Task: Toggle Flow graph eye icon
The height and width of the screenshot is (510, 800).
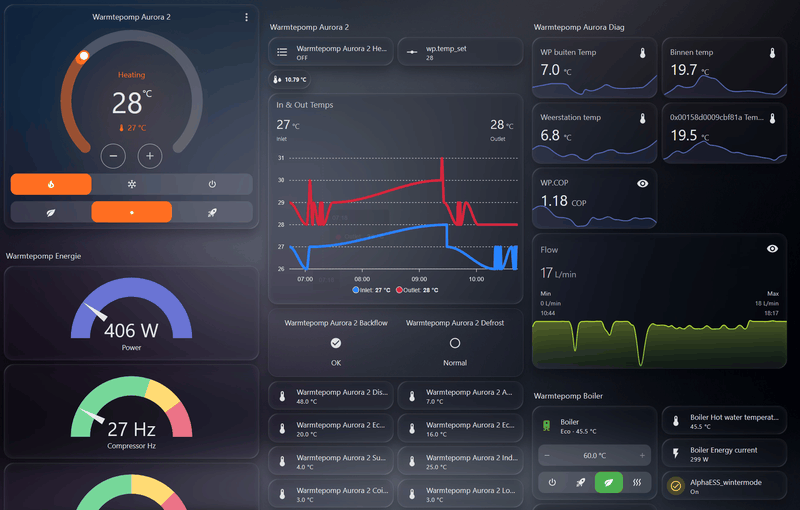Action: pos(772,248)
